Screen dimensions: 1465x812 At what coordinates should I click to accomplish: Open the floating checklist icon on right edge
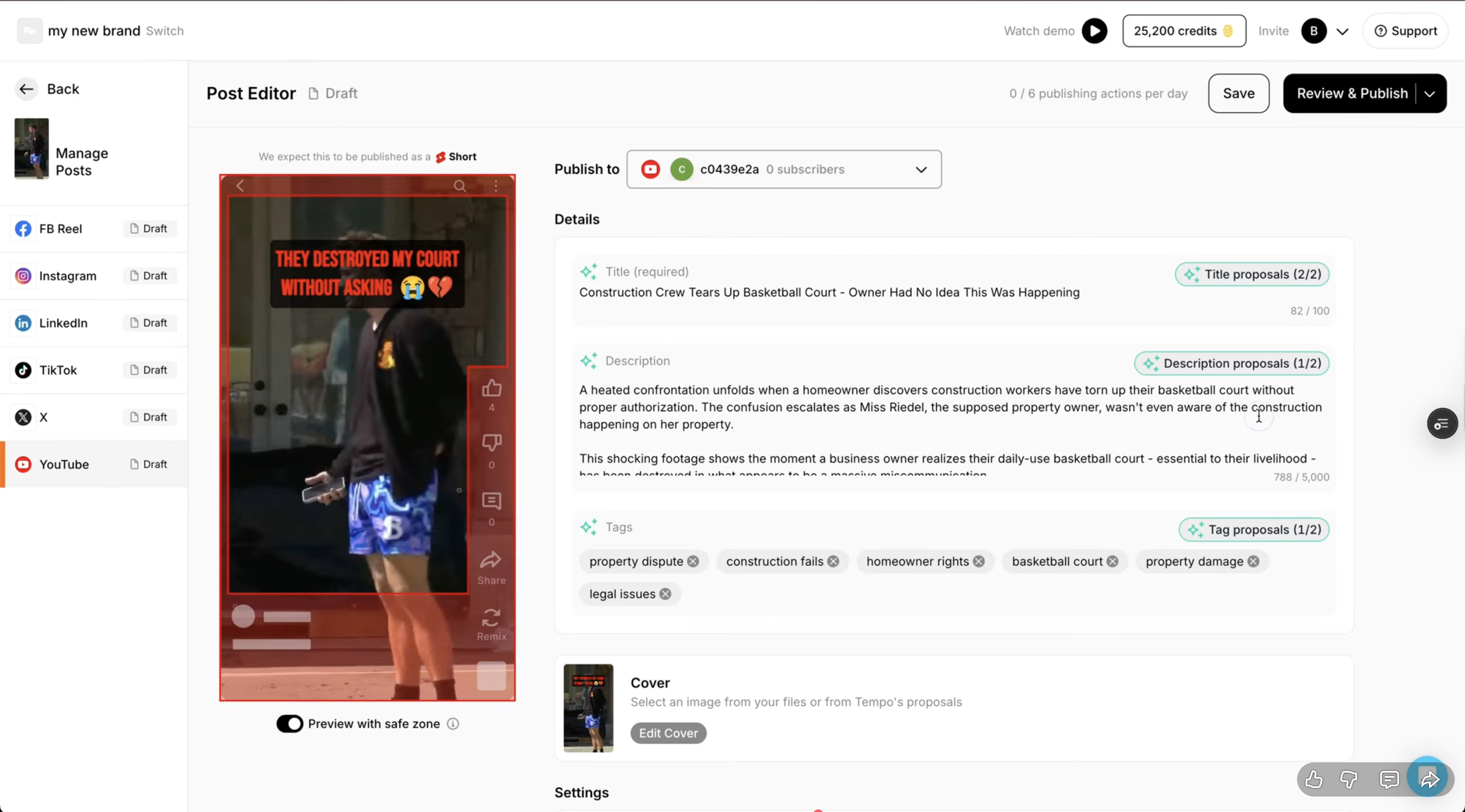(1442, 424)
